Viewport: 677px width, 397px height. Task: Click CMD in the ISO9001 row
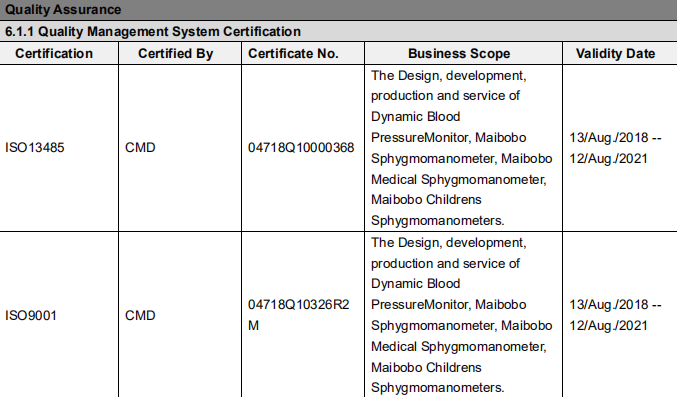point(140,315)
